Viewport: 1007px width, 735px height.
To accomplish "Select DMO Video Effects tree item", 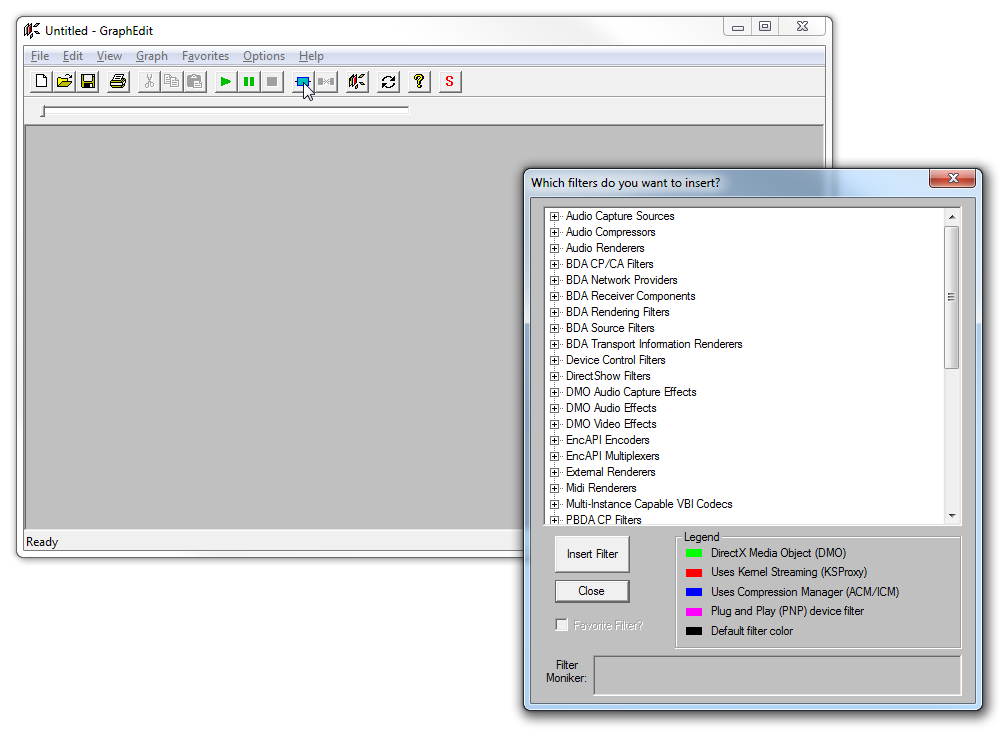I will 611,424.
